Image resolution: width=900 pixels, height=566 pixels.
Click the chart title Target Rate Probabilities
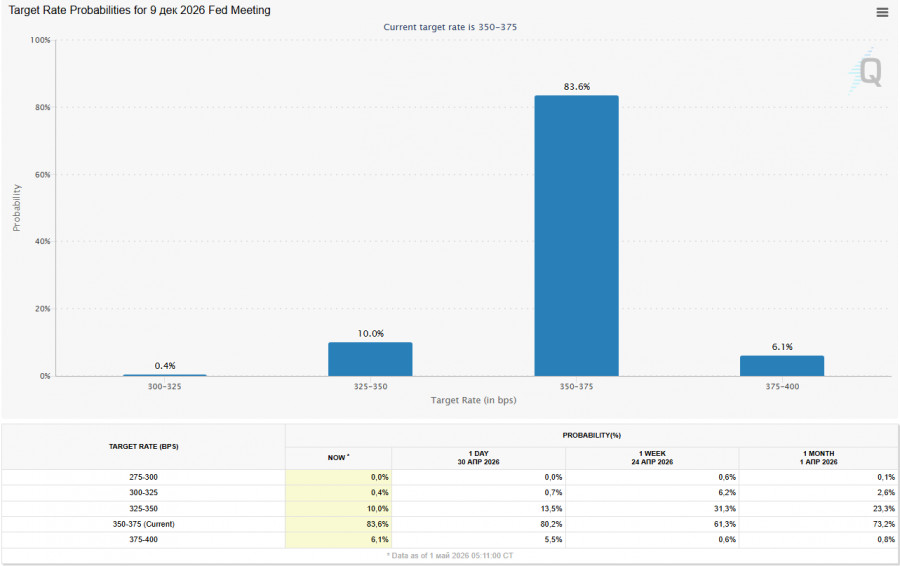[x=139, y=10]
